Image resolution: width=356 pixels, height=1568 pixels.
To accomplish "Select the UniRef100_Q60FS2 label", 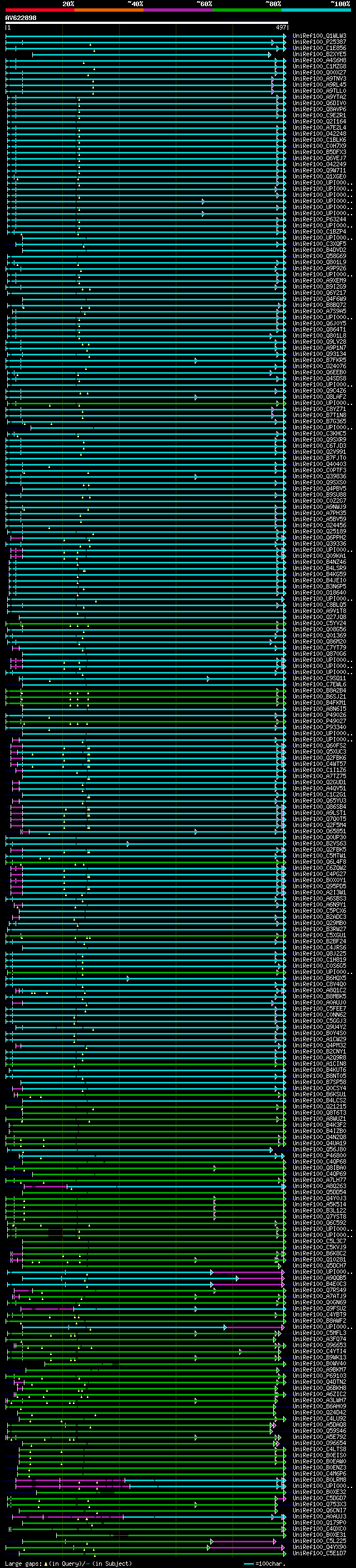I will [x=319, y=745].
